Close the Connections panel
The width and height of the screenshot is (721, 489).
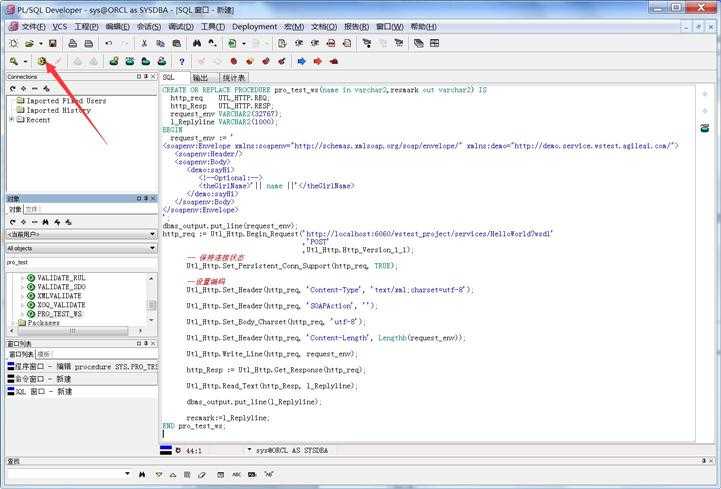click(154, 76)
